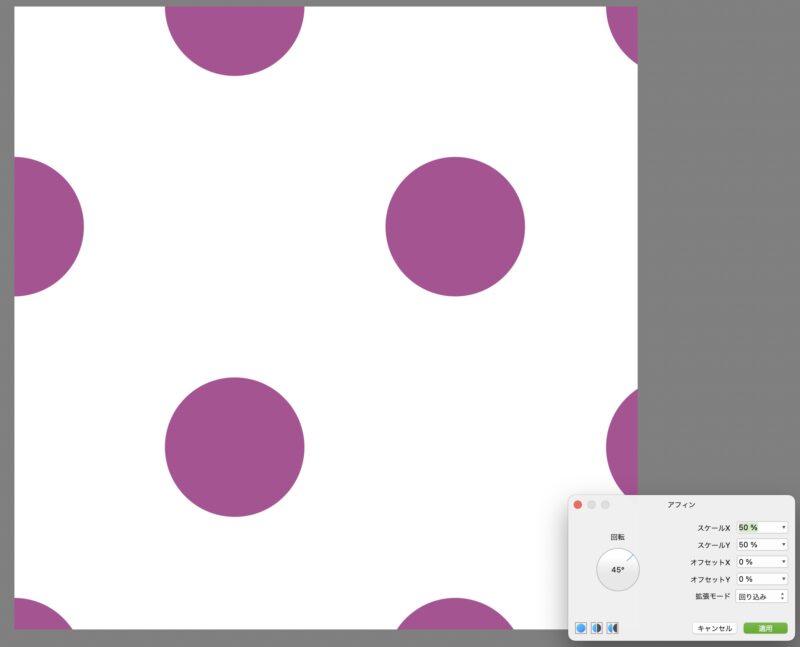The image size is (800, 647).
Task: Click the 拡張モード label
Action: tap(713, 596)
